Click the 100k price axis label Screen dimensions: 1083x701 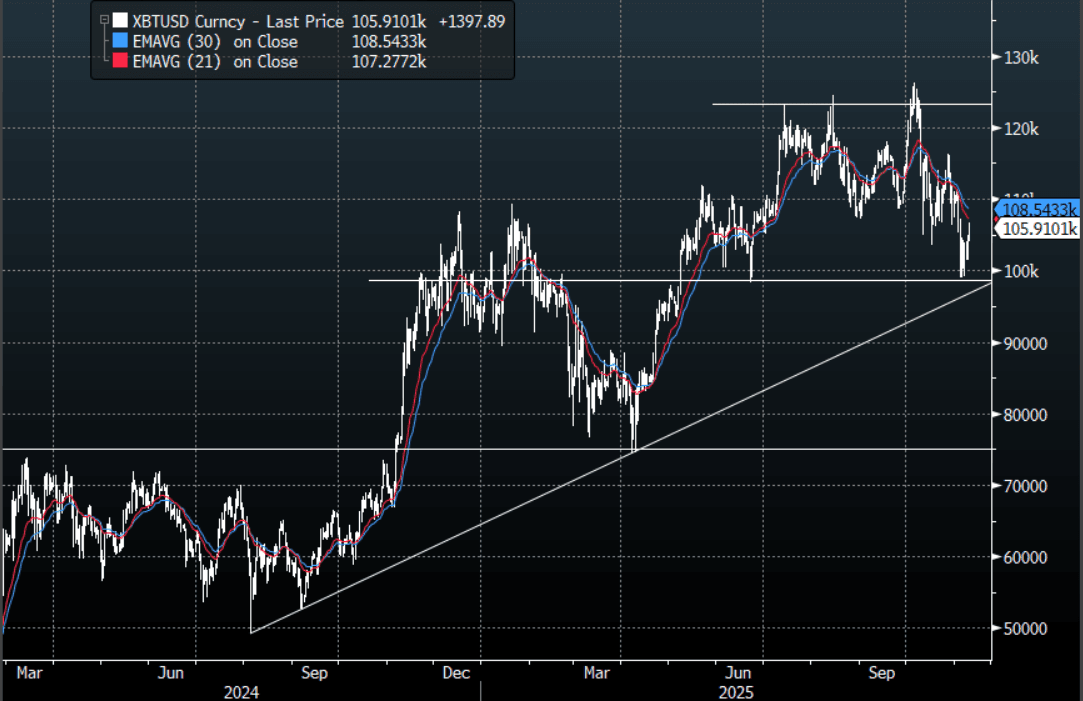[x=1021, y=272]
